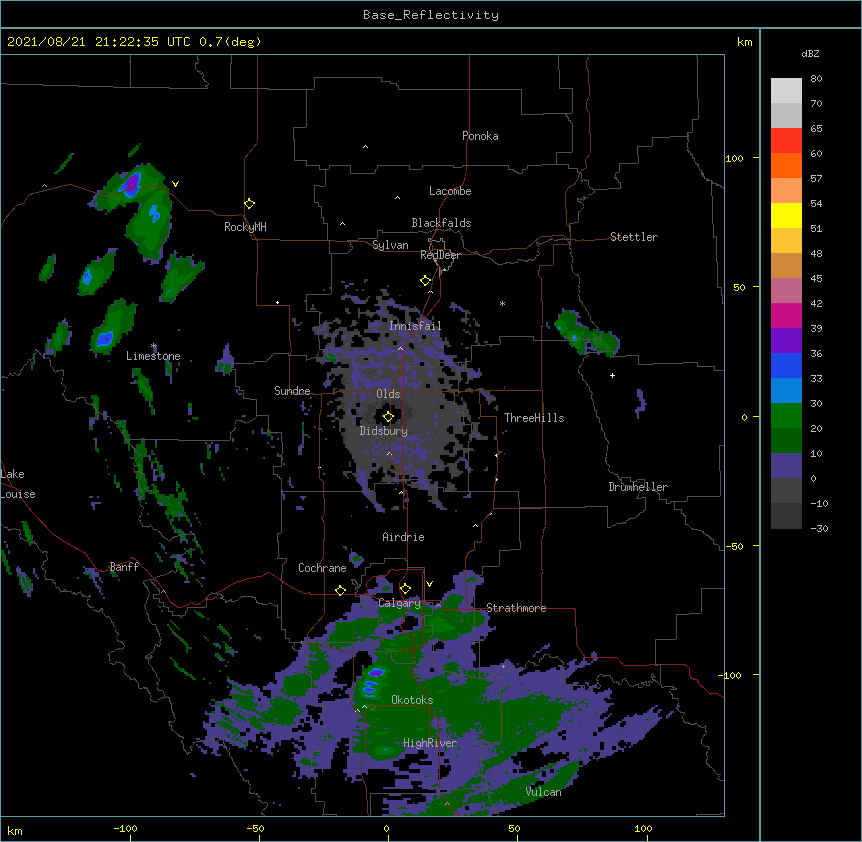The height and width of the screenshot is (842, 862).
Task: Click the 45 value on the dBZ legend
Action: click(816, 278)
